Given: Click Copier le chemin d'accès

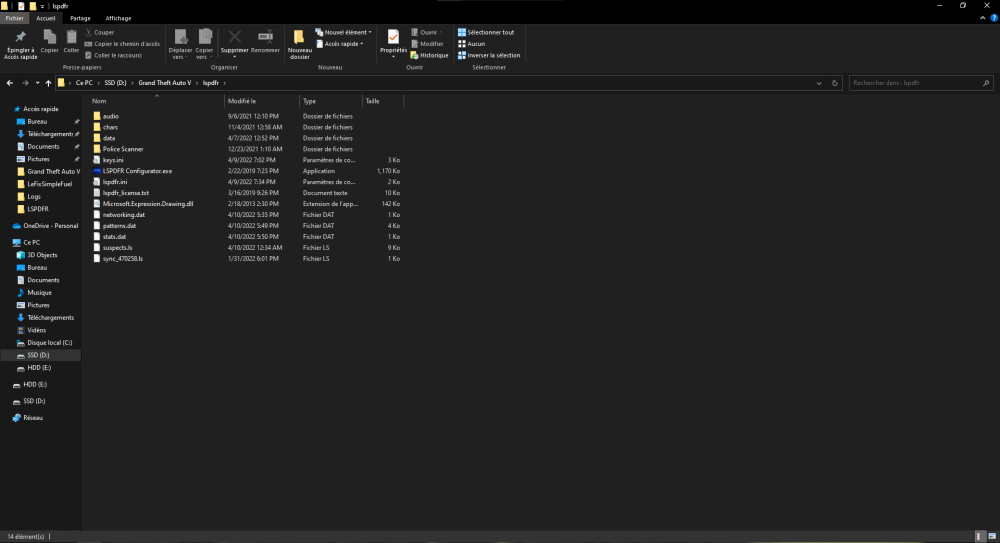Looking at the screenshot, I should coord(122,44).
